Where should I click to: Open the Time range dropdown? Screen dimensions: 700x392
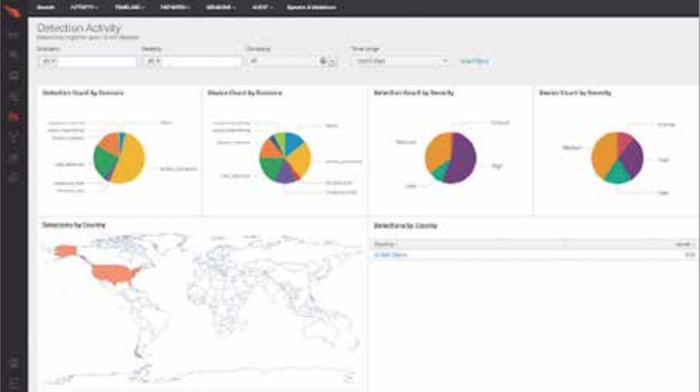tap(401, 61)
